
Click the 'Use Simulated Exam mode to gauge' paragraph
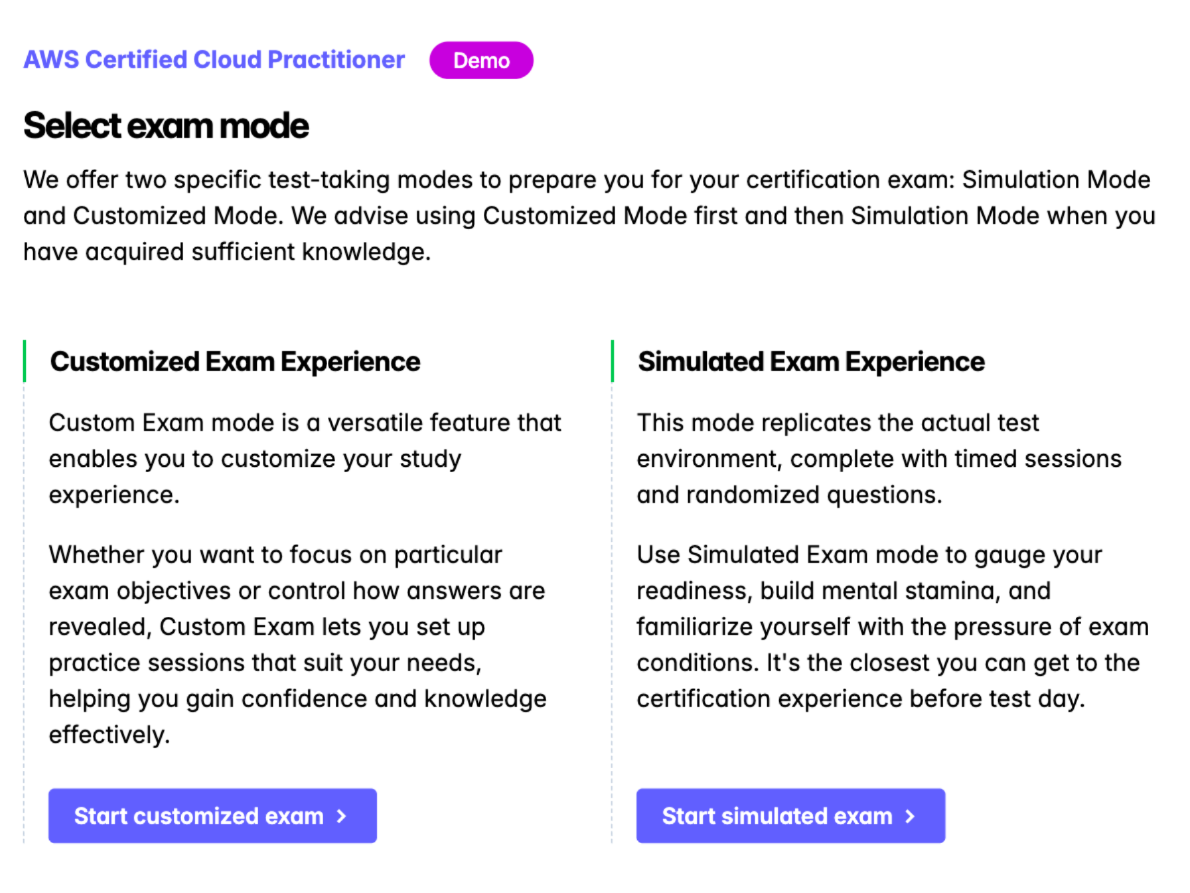[x=892, y=626]
